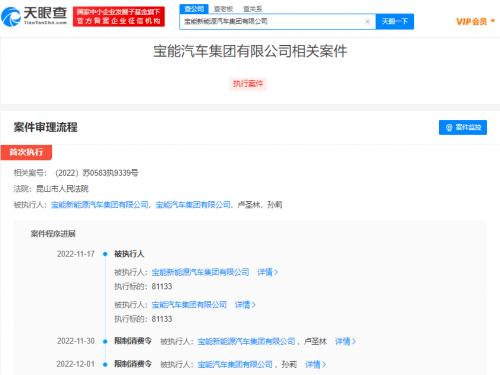This screenshot has width=500, height=375.
Task: Click court name 昆山市人民法院
Action: click(62, 189)
